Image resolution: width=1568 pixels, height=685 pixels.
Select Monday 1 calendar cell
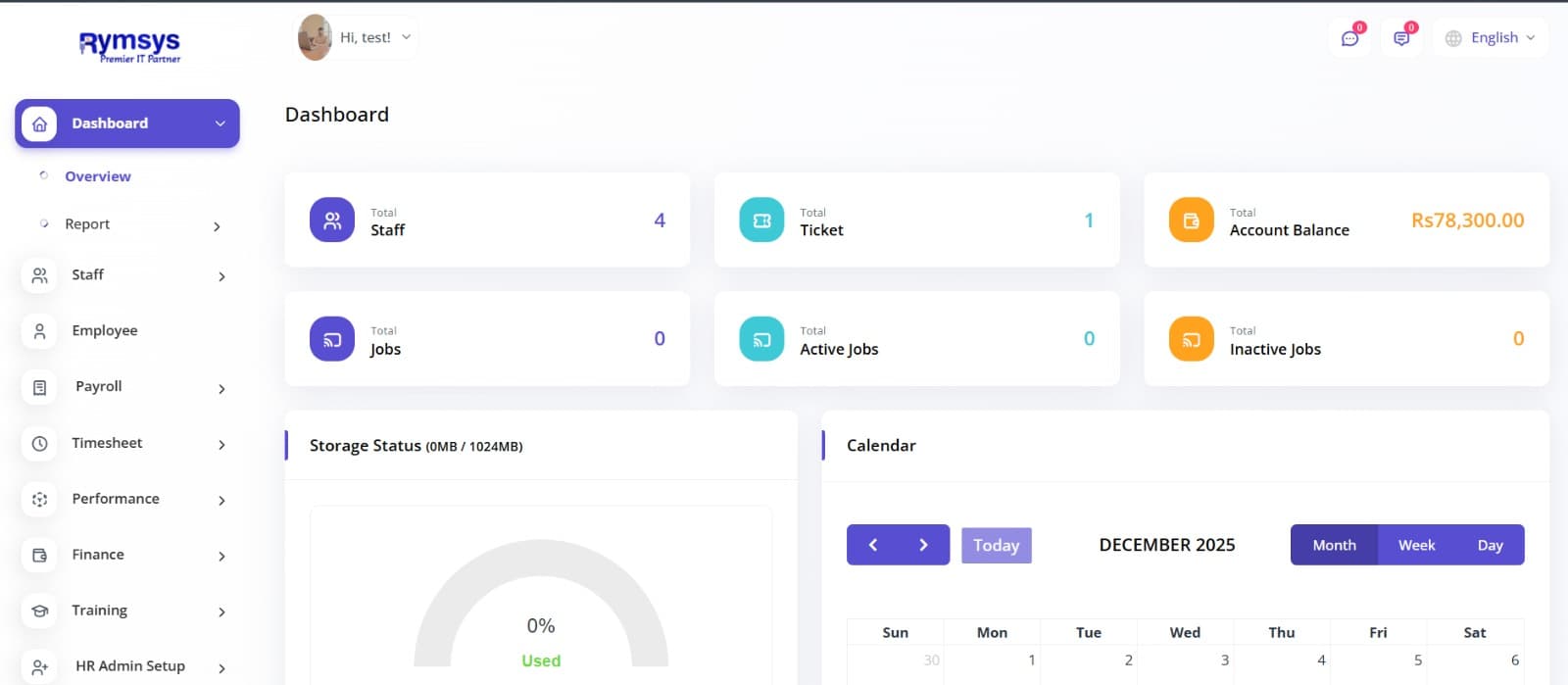[x=992, y=664]
